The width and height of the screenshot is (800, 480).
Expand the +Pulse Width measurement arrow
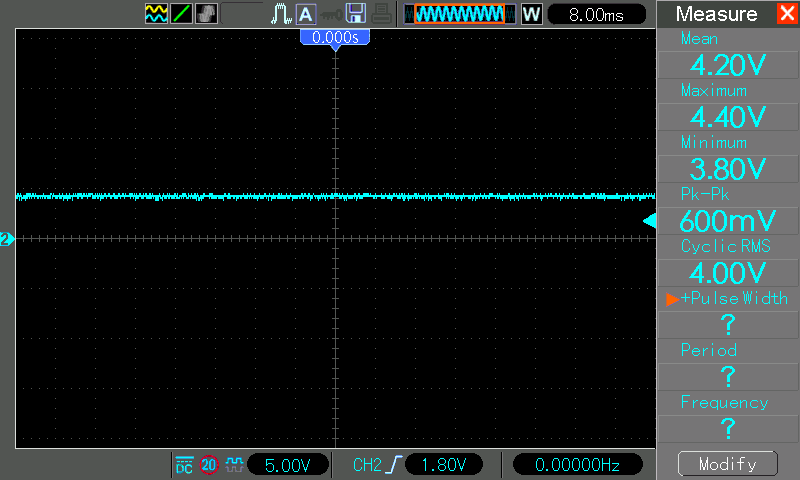tap(672, 299)
